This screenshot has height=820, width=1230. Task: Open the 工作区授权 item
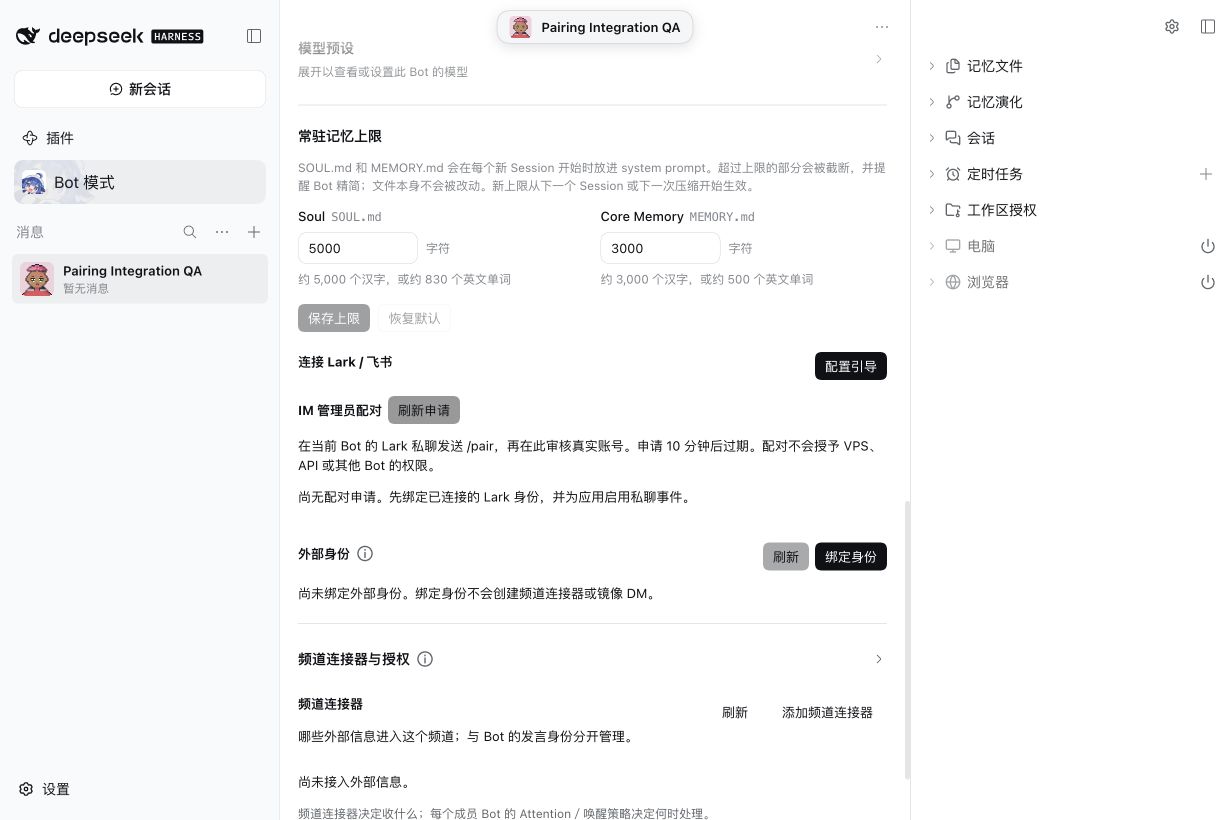pos(992,210)
